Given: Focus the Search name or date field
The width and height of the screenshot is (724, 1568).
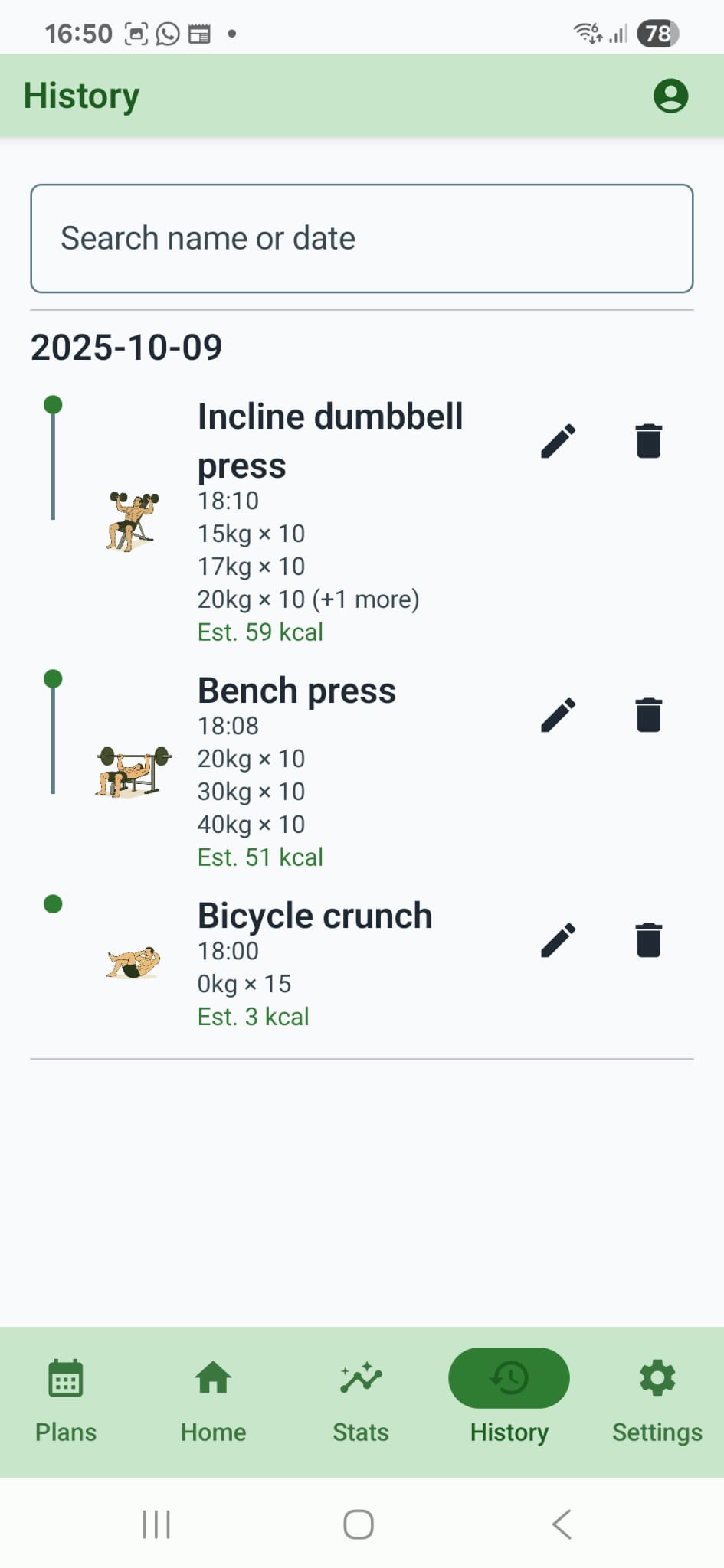Looking at the screenshot, I should click(x=362, y=238).
